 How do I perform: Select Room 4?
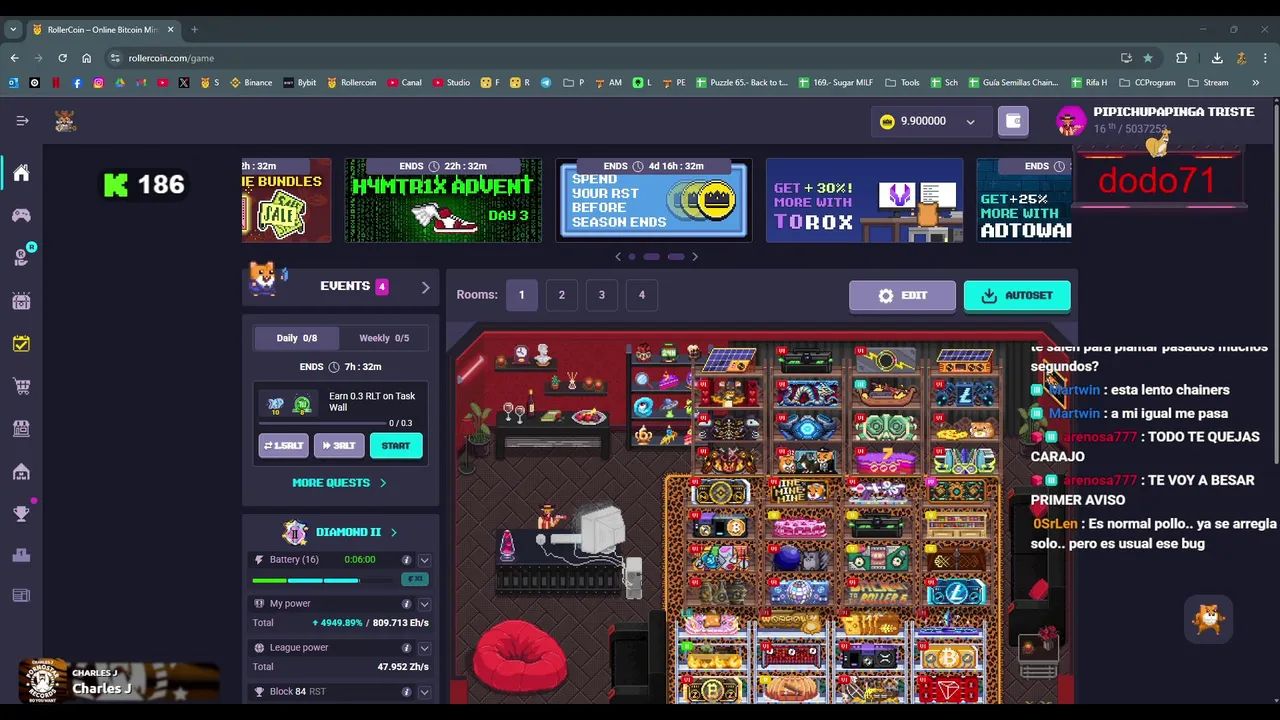click(642, 295)
